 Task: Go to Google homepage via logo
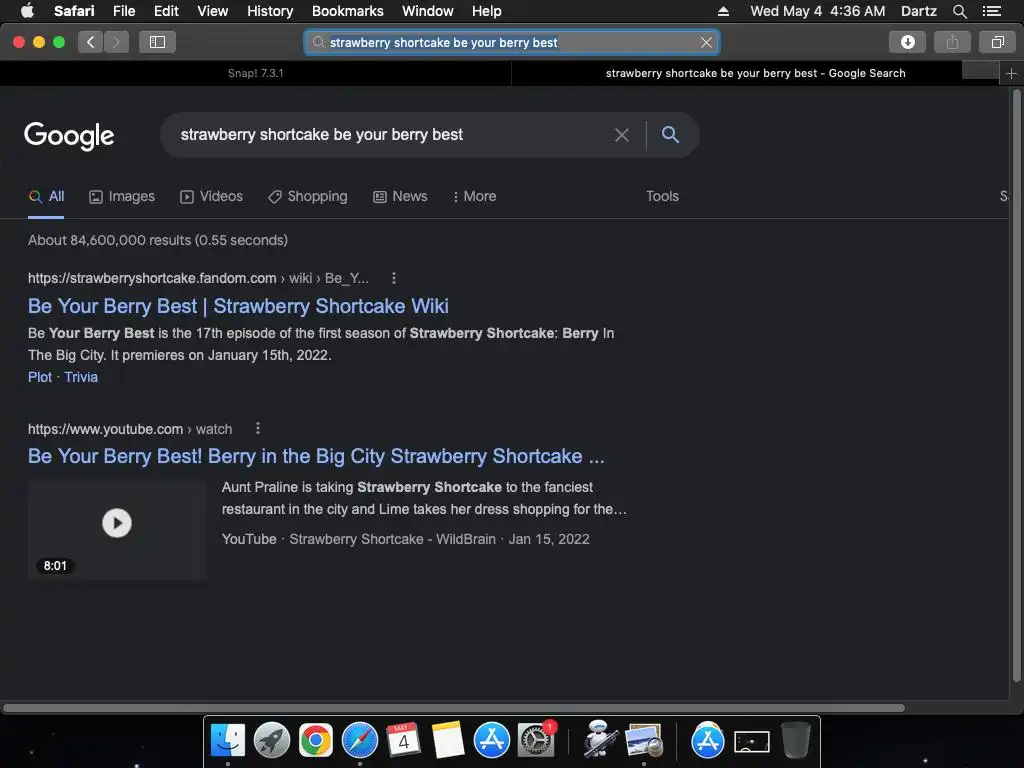pyautogui.click(x=69, y=136)
